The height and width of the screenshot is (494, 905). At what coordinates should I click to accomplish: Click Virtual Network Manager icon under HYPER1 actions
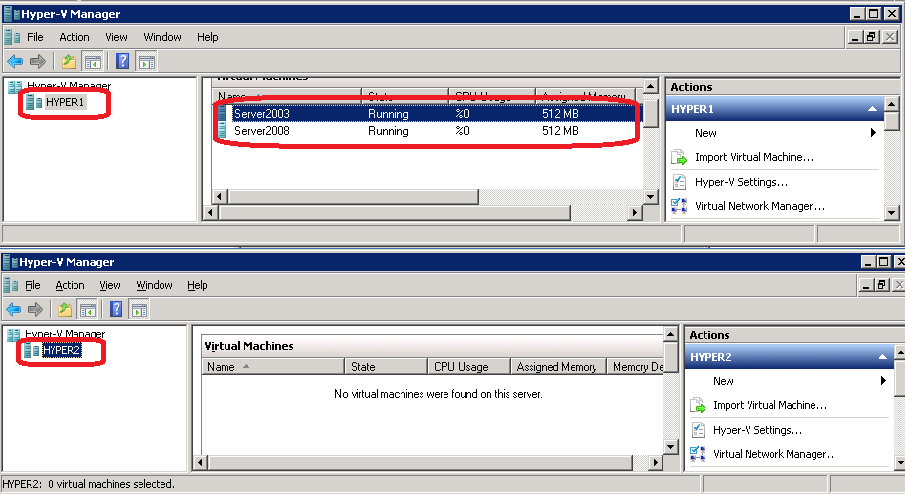coord(679,206)
